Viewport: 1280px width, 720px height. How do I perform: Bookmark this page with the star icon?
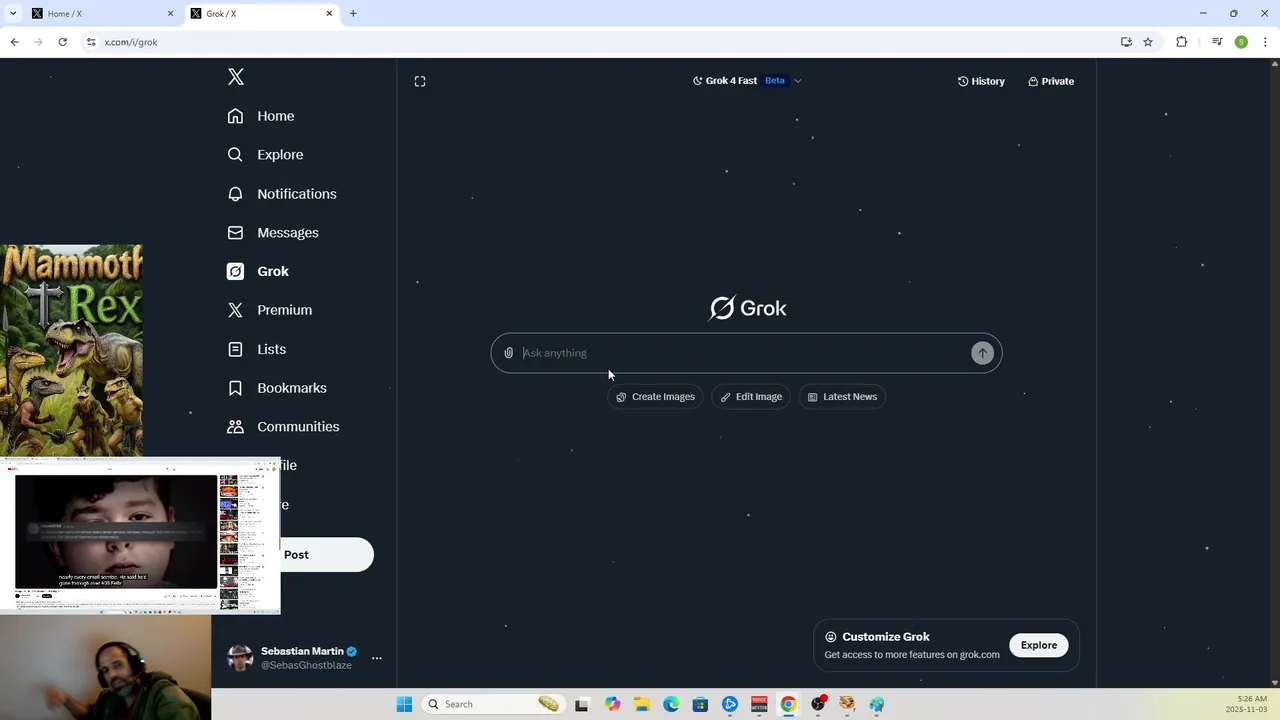[x=1148, y=42]
